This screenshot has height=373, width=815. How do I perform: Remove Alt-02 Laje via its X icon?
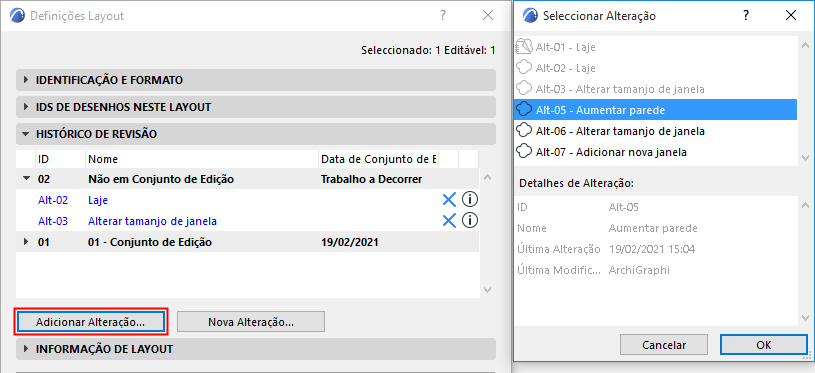click(449, 200)
